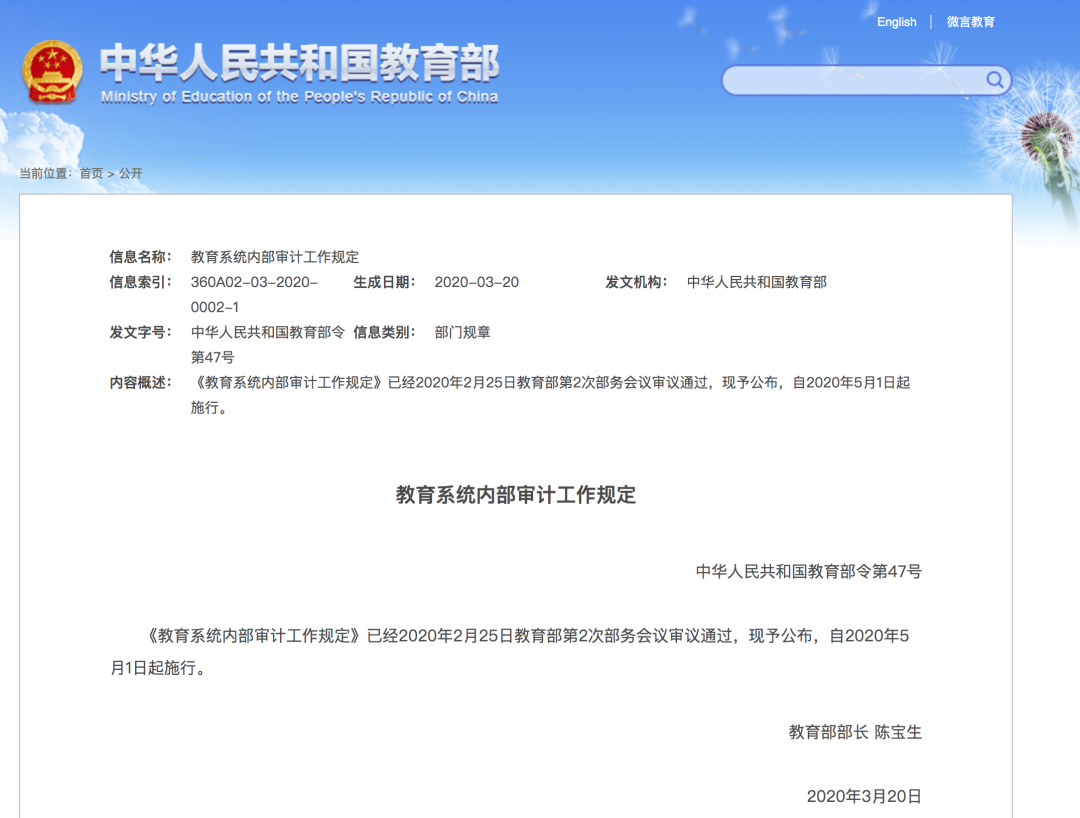Click the English ministry name subtitle
The height and width of the screenshot is (818, 1080).
pyautogui.click(x=300, y=97)
